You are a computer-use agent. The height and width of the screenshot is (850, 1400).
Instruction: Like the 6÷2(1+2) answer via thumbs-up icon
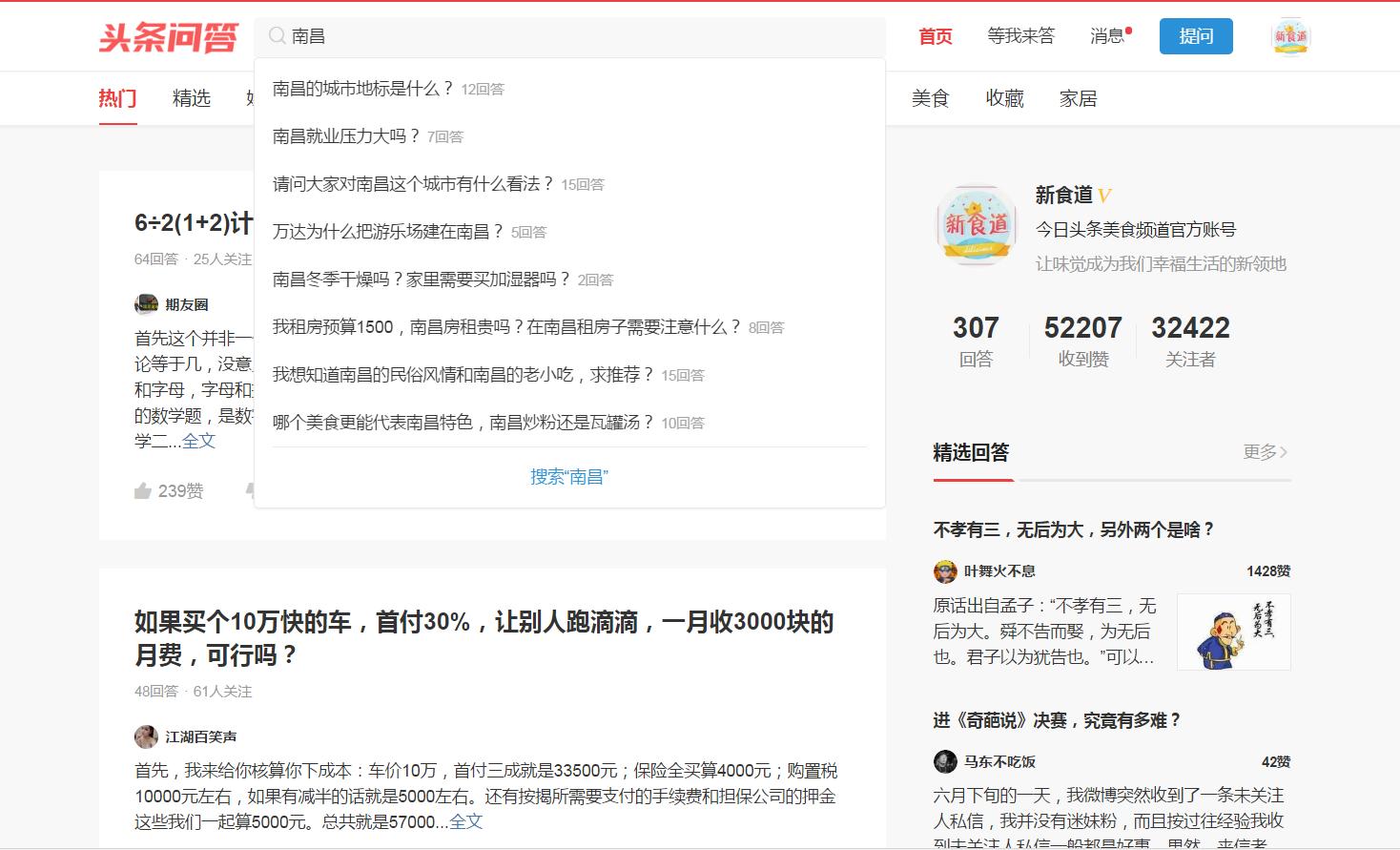[x=143, y=490]
